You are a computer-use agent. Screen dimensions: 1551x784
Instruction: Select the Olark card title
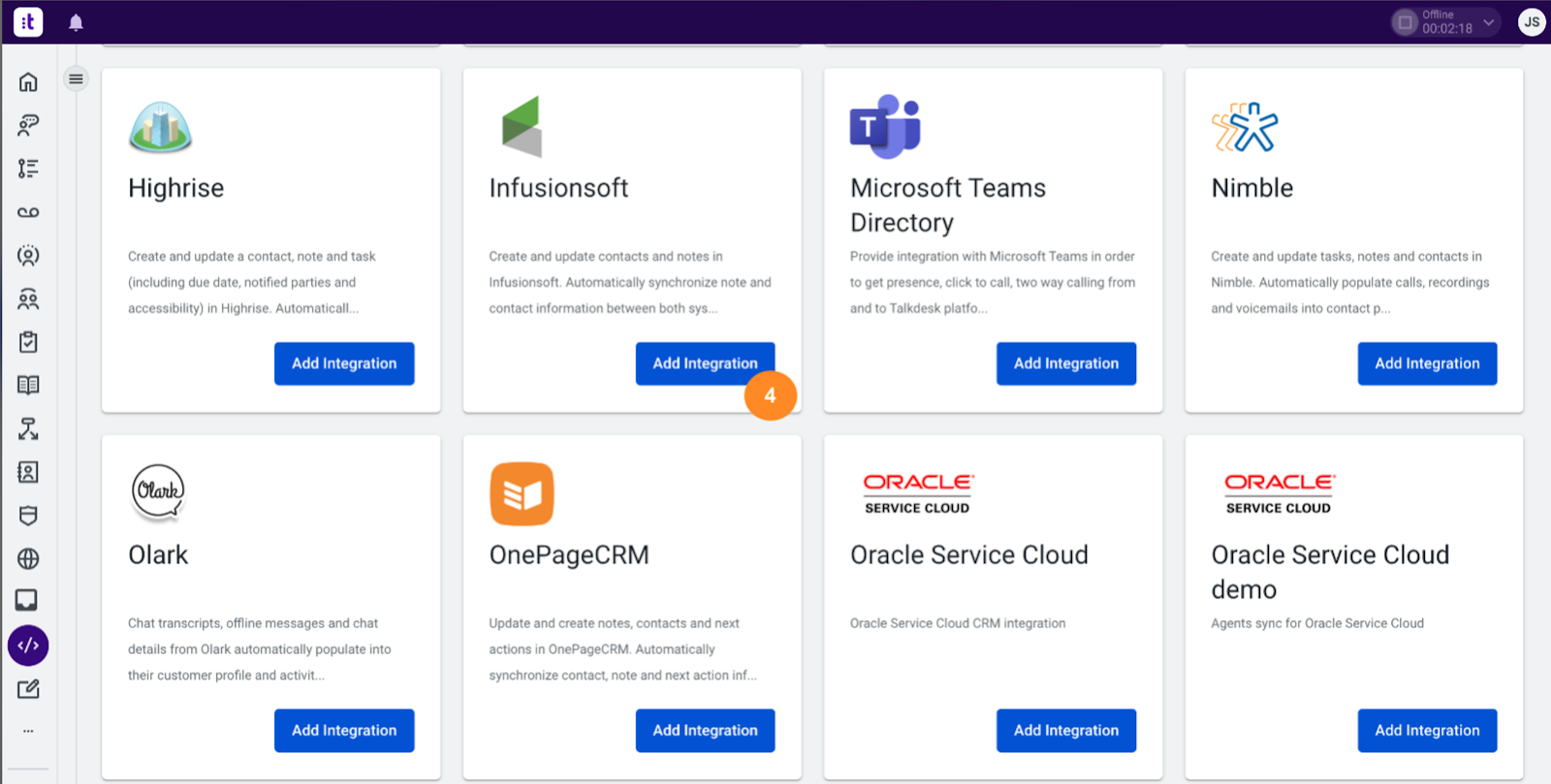pyautogui.click(x=158, y=555)
